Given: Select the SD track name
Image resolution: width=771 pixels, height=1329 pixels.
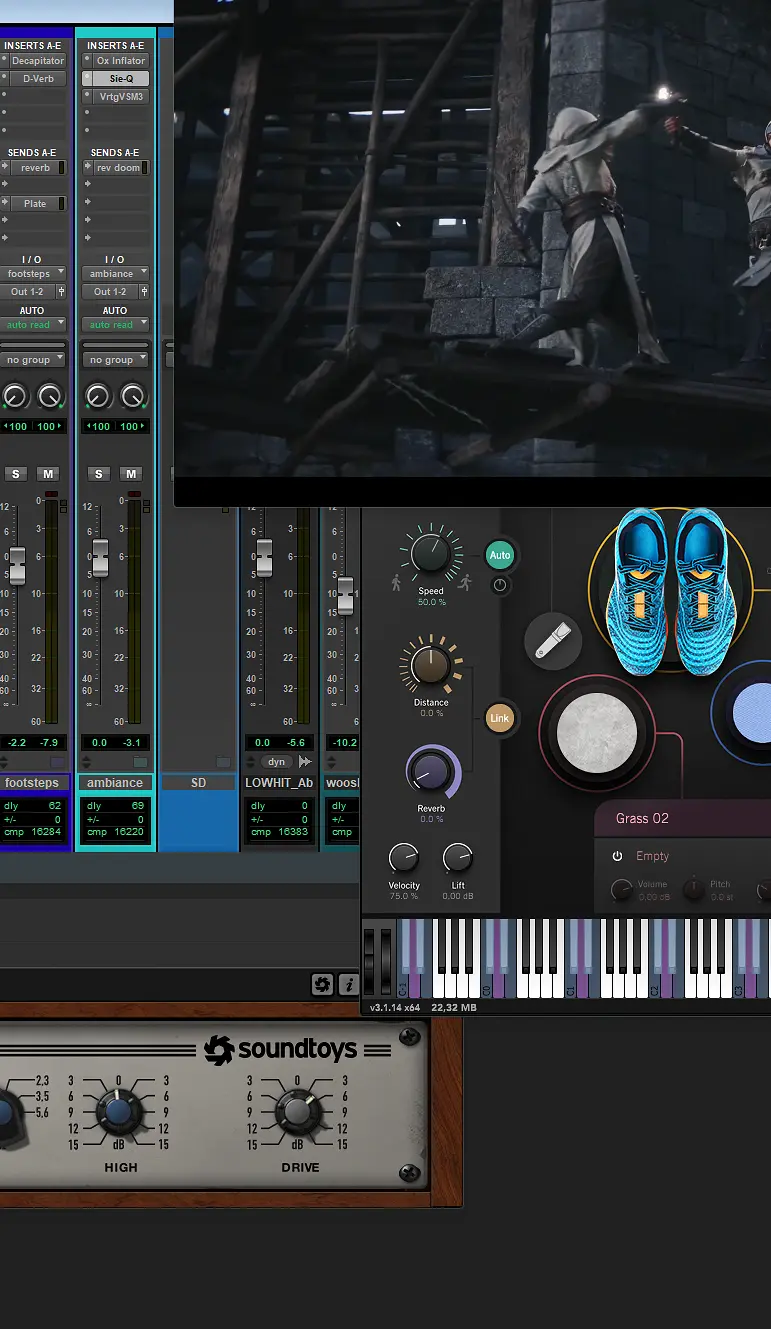Looking at the screenshot, I should click(198, 783).
